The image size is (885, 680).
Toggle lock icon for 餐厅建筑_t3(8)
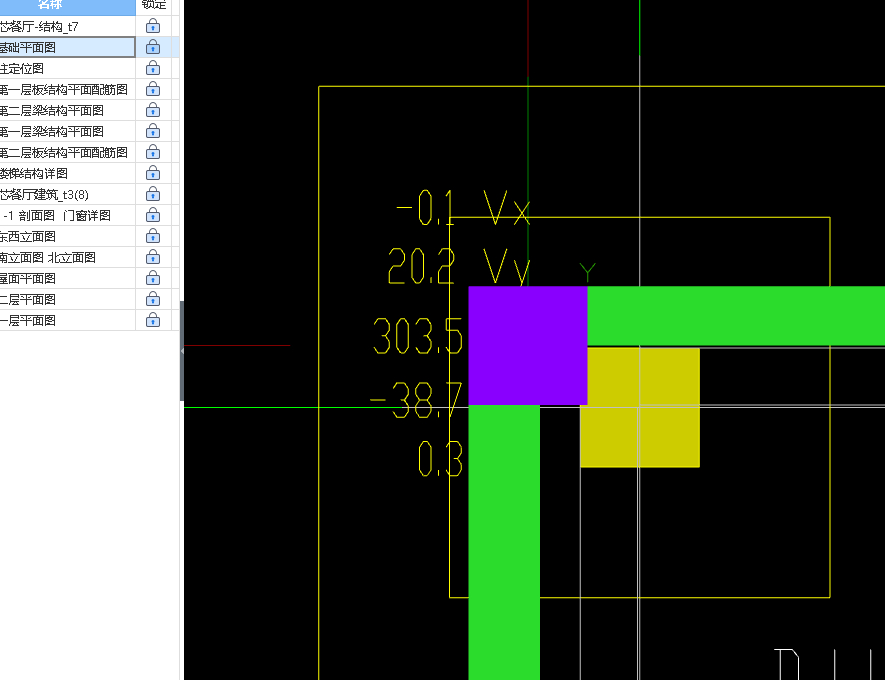click(x=153, y=195)
